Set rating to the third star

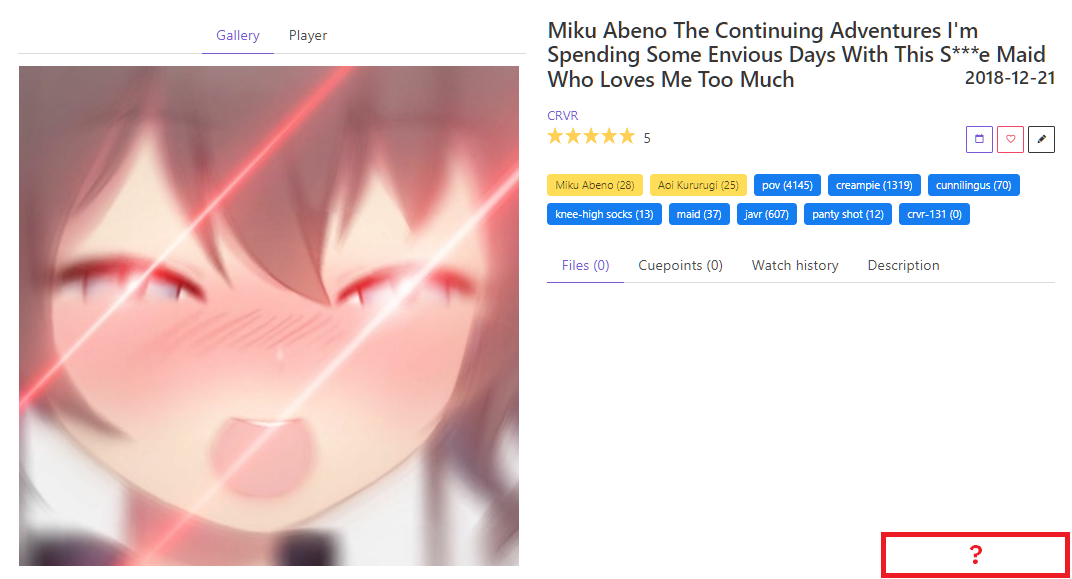coord(591,137)
